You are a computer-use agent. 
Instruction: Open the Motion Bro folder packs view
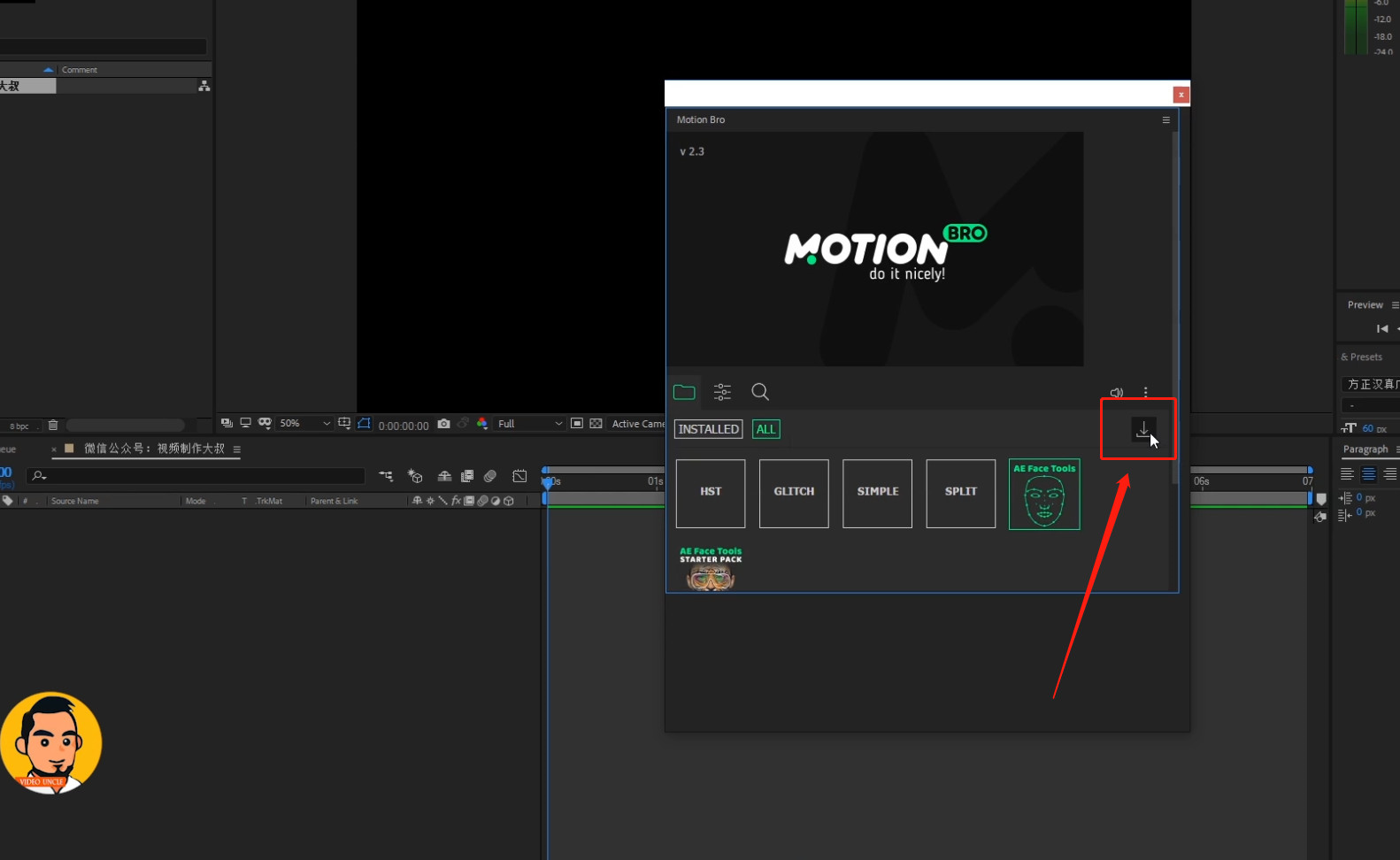(x=684, y=392)
